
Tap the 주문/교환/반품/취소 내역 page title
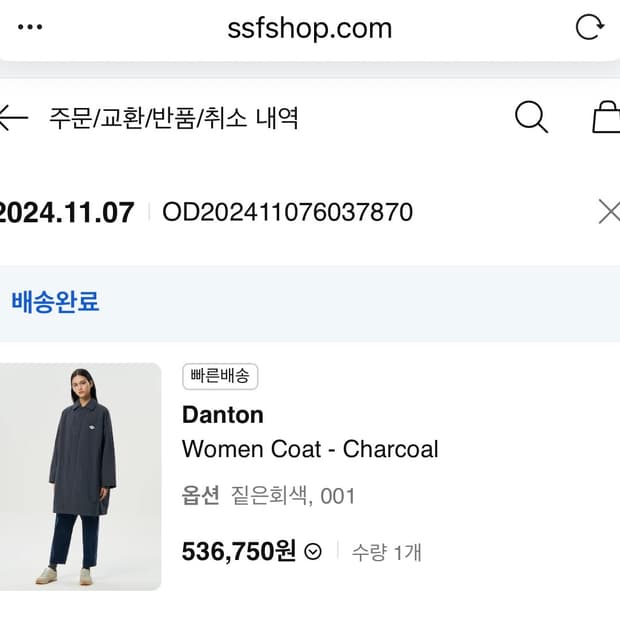point(174,118)
